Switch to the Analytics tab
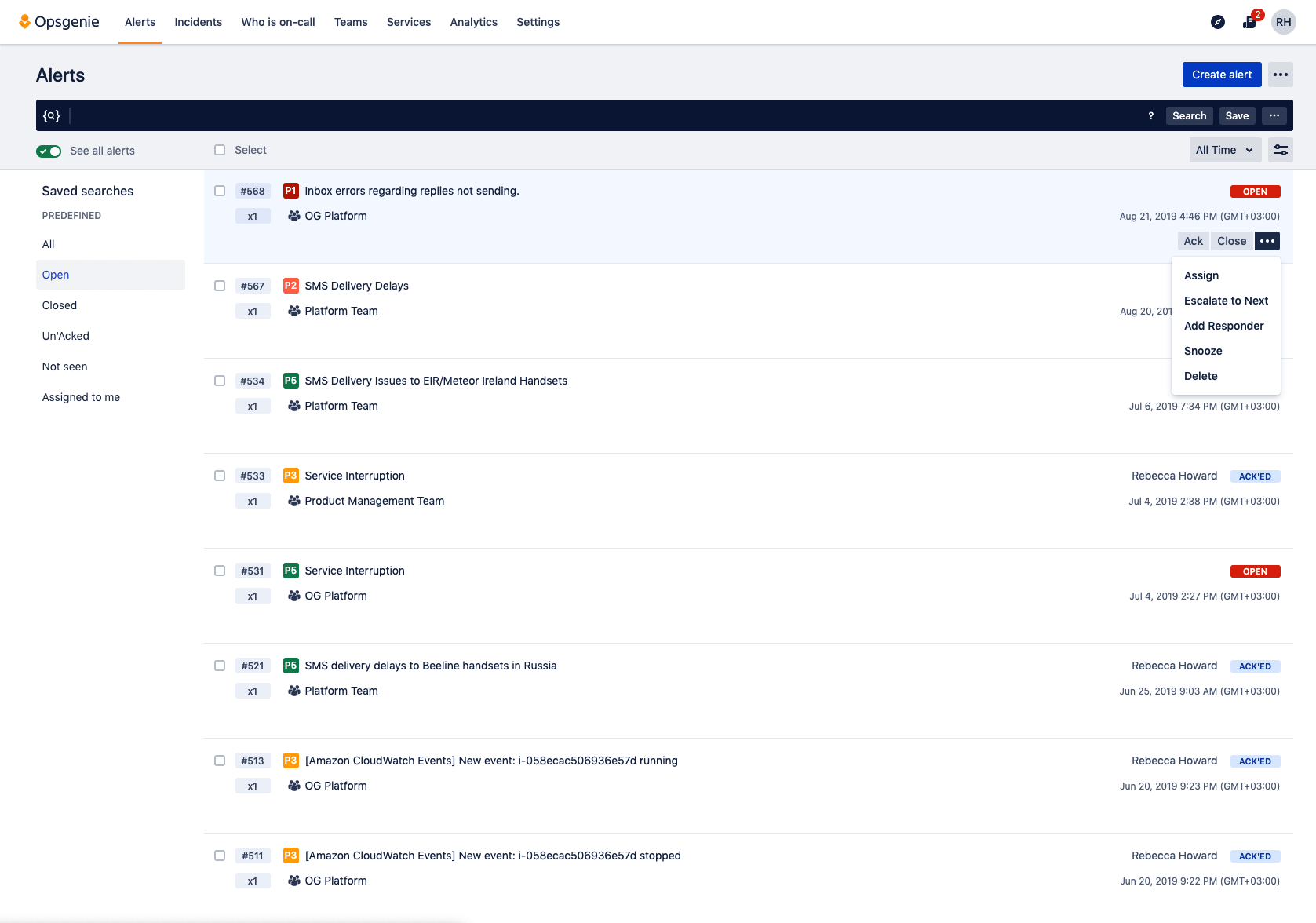Viewport: 1316px width, 923px height. point(473,22)
